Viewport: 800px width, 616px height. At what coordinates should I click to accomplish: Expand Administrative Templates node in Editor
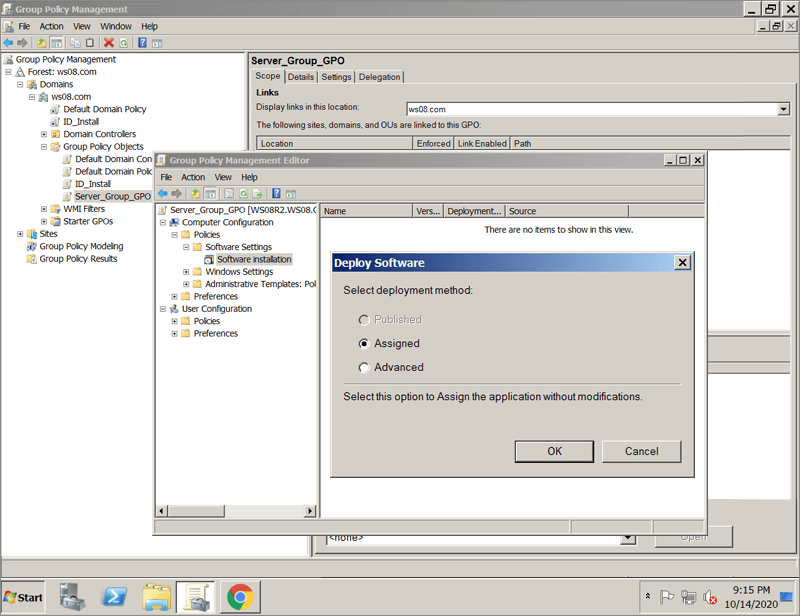(x=186, y=284)
